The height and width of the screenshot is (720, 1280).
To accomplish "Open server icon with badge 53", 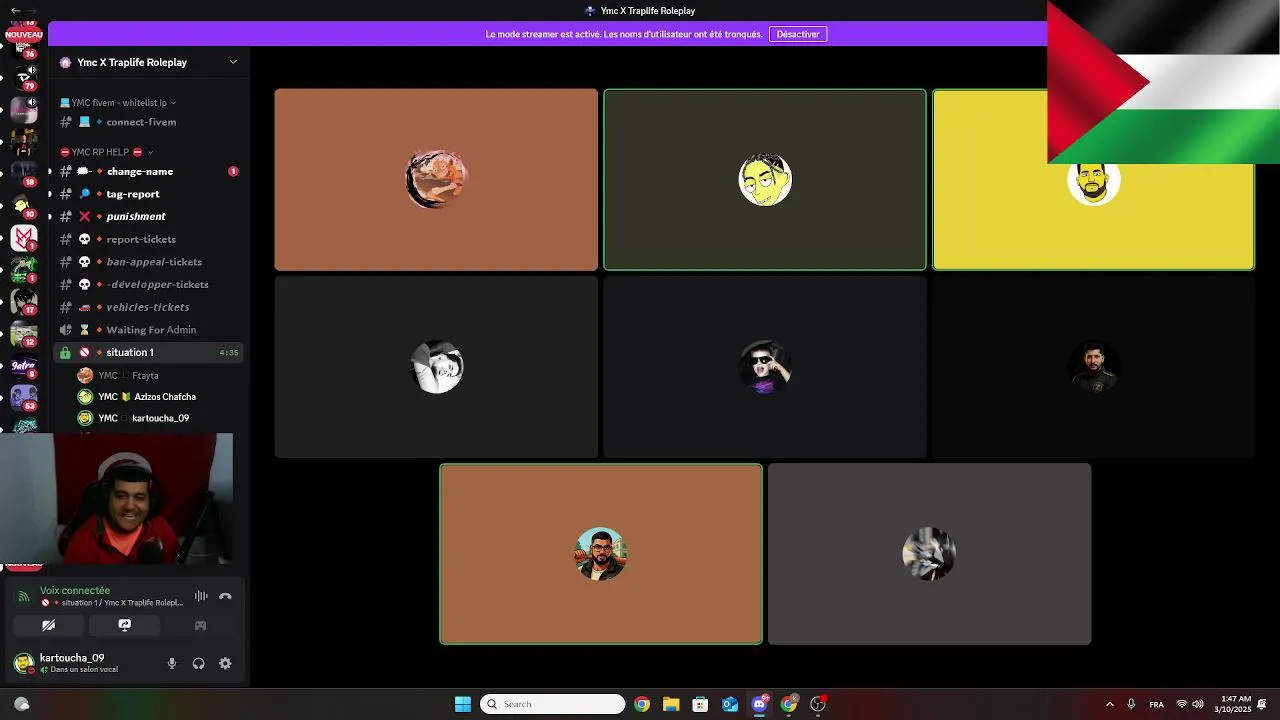I will [24, 397].
